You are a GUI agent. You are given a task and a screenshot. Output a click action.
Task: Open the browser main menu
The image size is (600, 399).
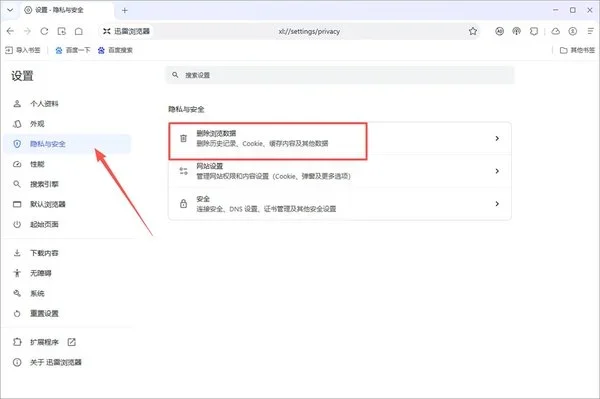pyautogui.click(x=590, y=31)
